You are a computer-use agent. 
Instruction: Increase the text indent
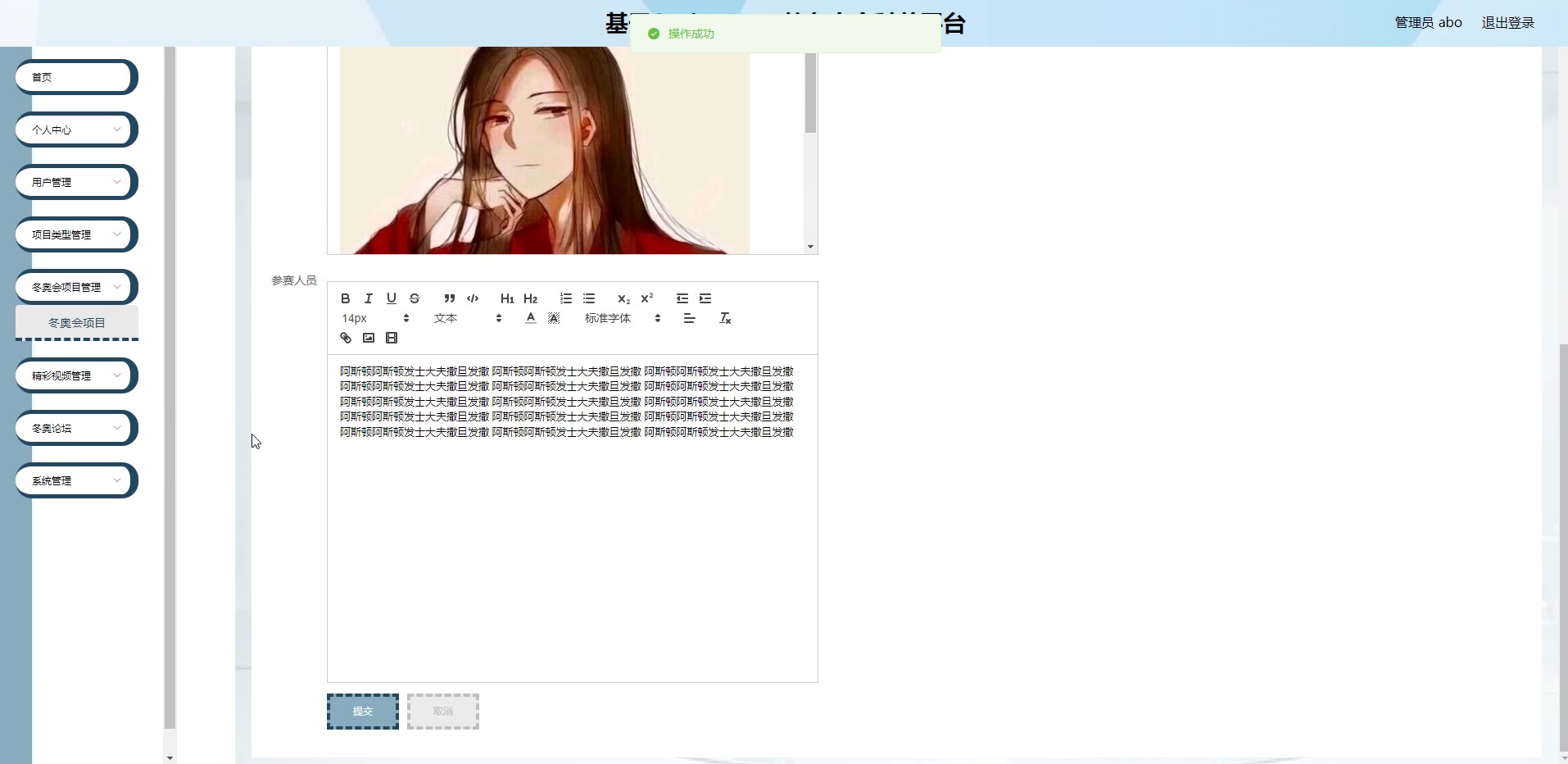coord(705,298)
